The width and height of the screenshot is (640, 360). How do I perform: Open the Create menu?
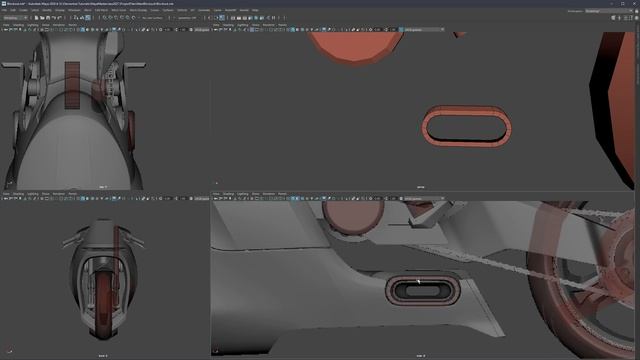23,10
